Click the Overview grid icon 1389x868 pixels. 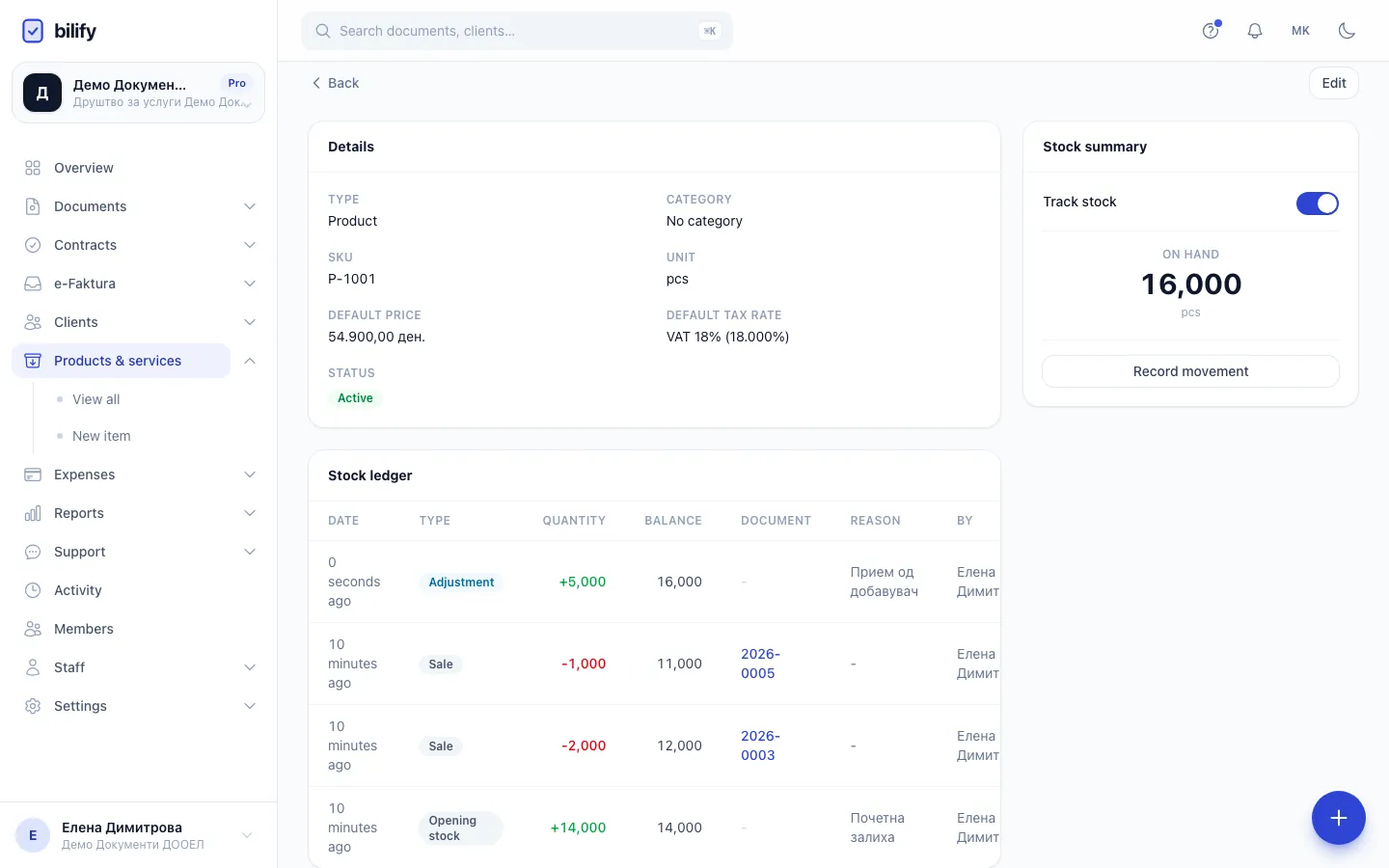click(33, 168)
